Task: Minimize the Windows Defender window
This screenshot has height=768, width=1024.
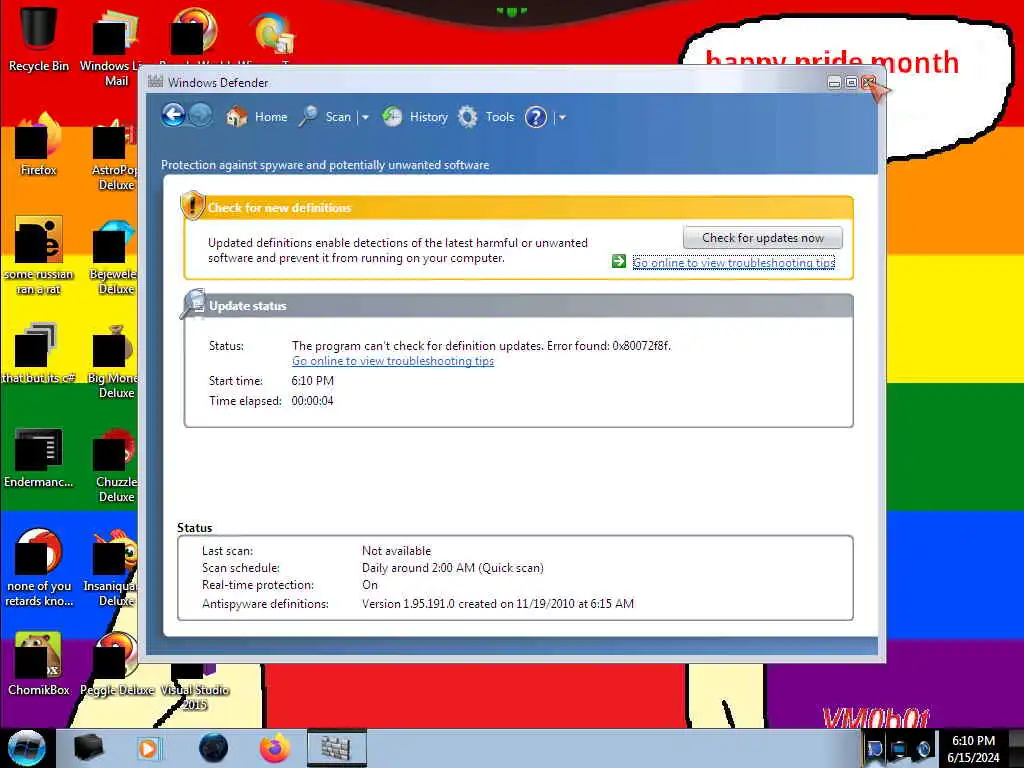Action: click(x=834, y=82)
